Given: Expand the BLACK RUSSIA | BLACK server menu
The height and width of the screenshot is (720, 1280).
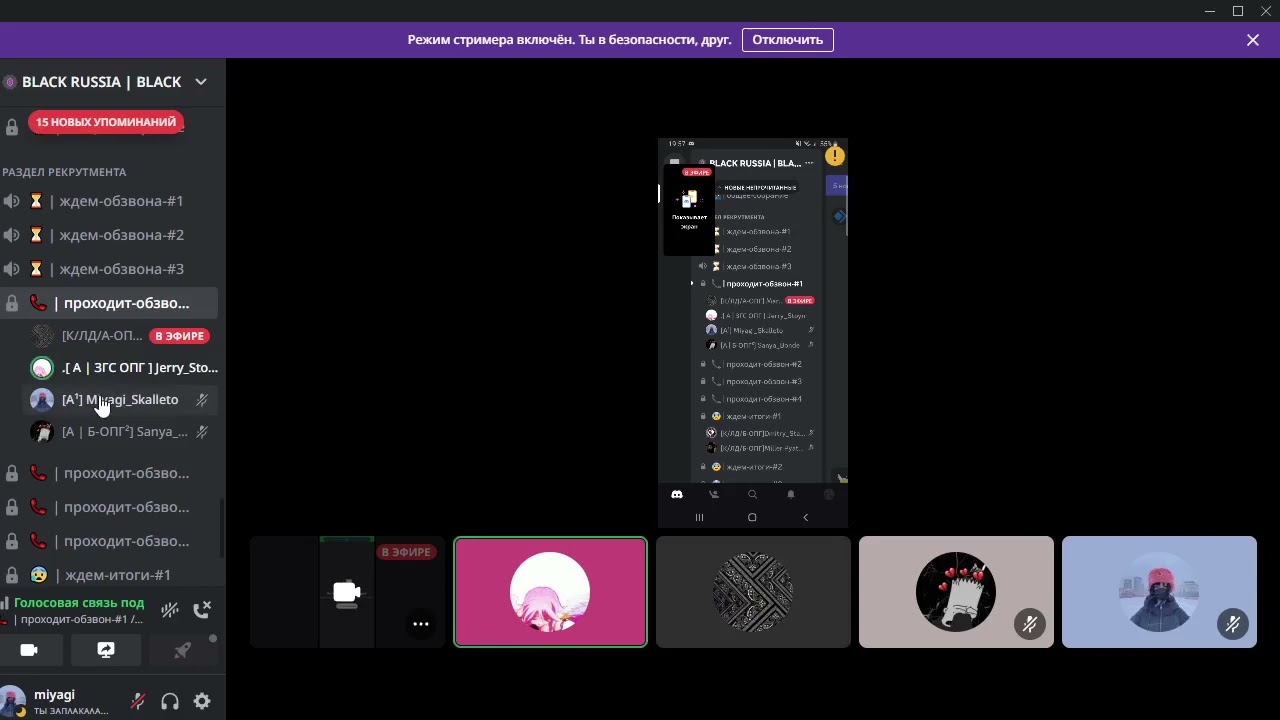Looking at the screenshot, I should pyautogui.click(x=201, y=82).
